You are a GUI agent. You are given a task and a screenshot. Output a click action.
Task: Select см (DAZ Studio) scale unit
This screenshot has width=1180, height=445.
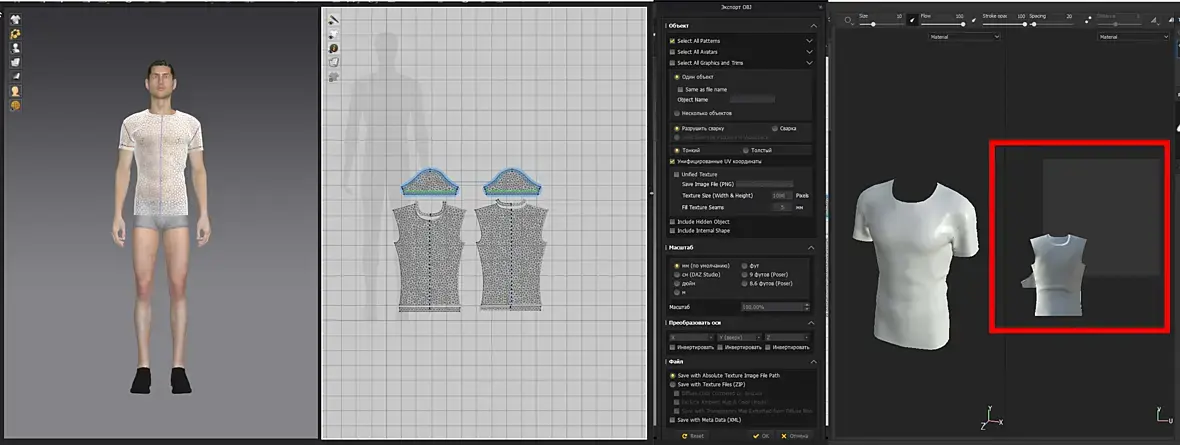click(677, 275)
